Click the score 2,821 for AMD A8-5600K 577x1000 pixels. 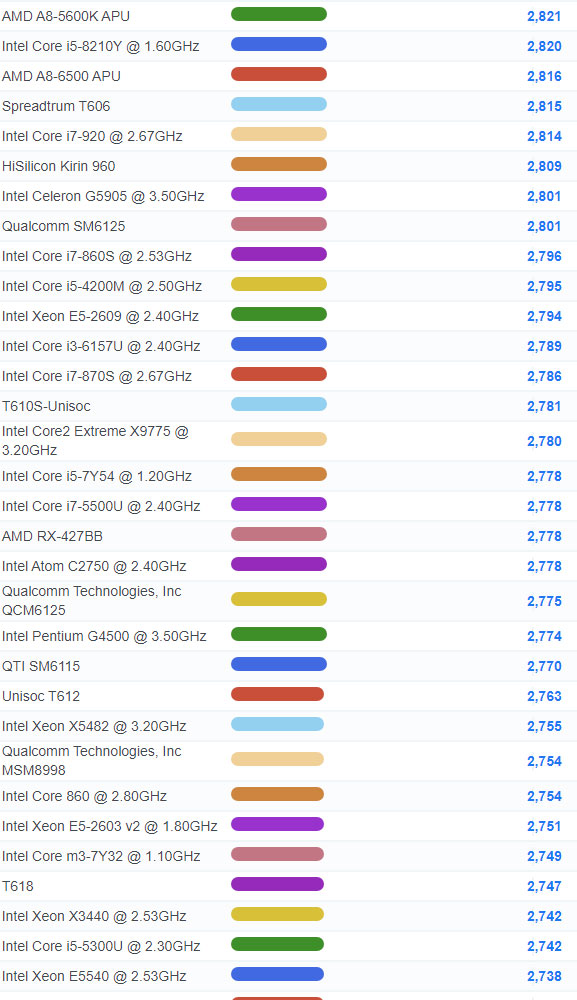coord(544,16)
